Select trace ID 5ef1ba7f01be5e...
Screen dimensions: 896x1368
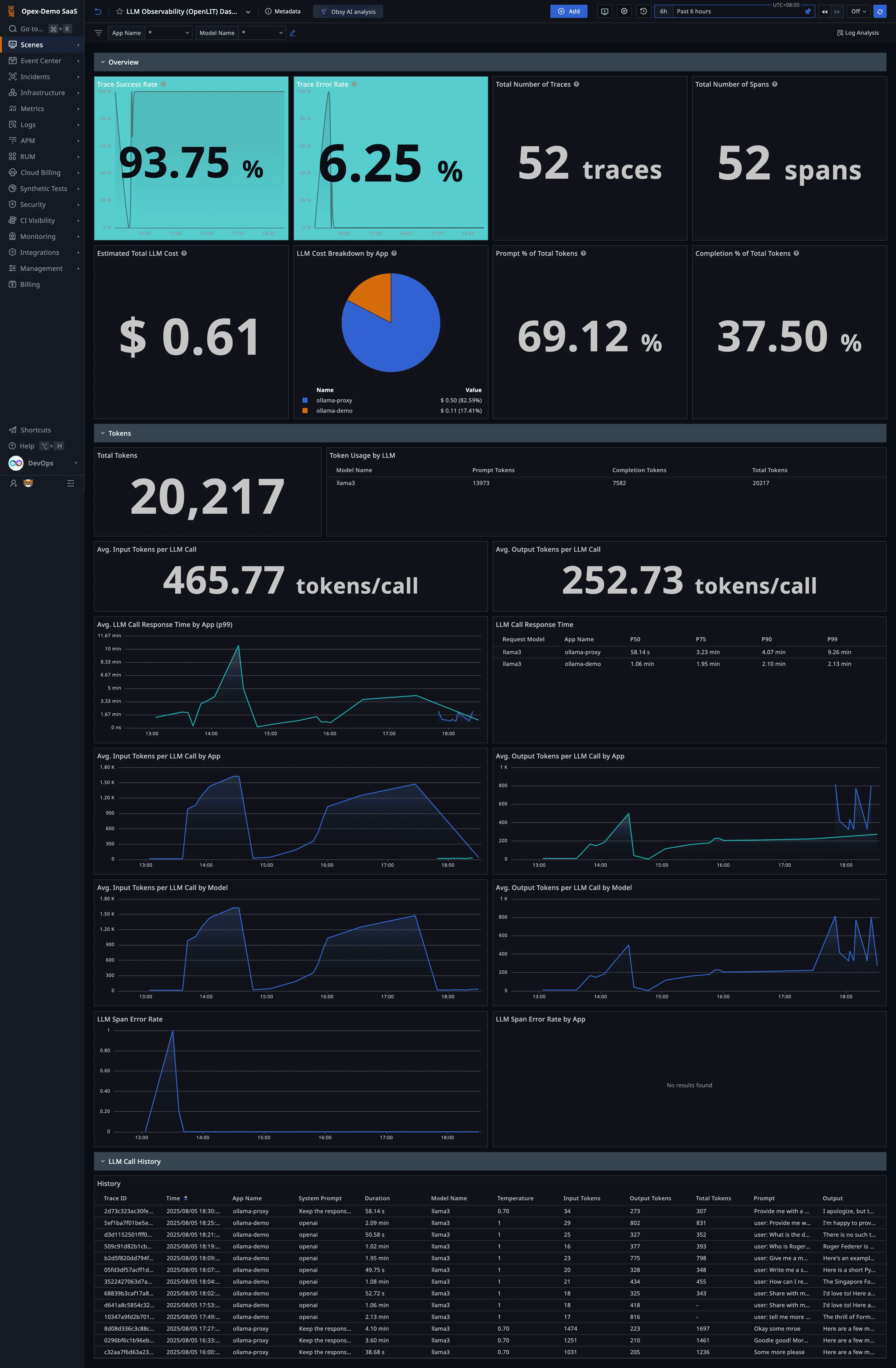[x=128, y=1223]
